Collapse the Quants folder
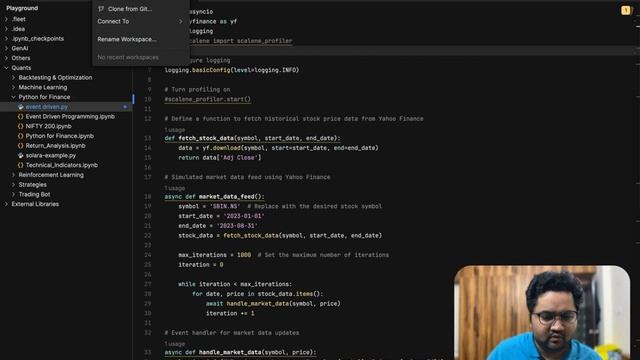Image resolution: width=640 pixels, height=360 pixels. coord(6,68)
